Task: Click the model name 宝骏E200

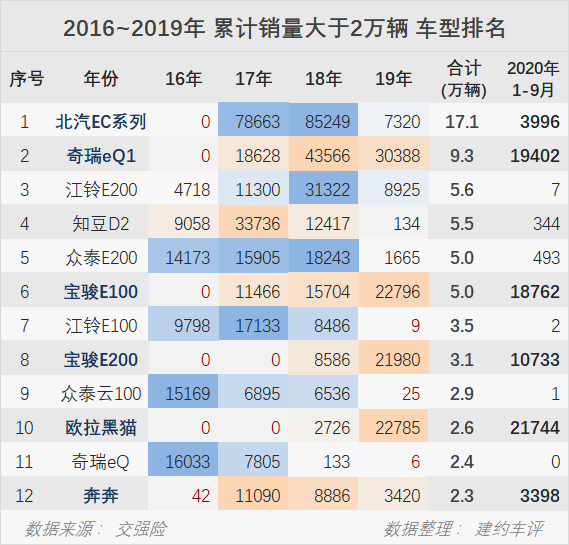Action: tap(101, 360)
